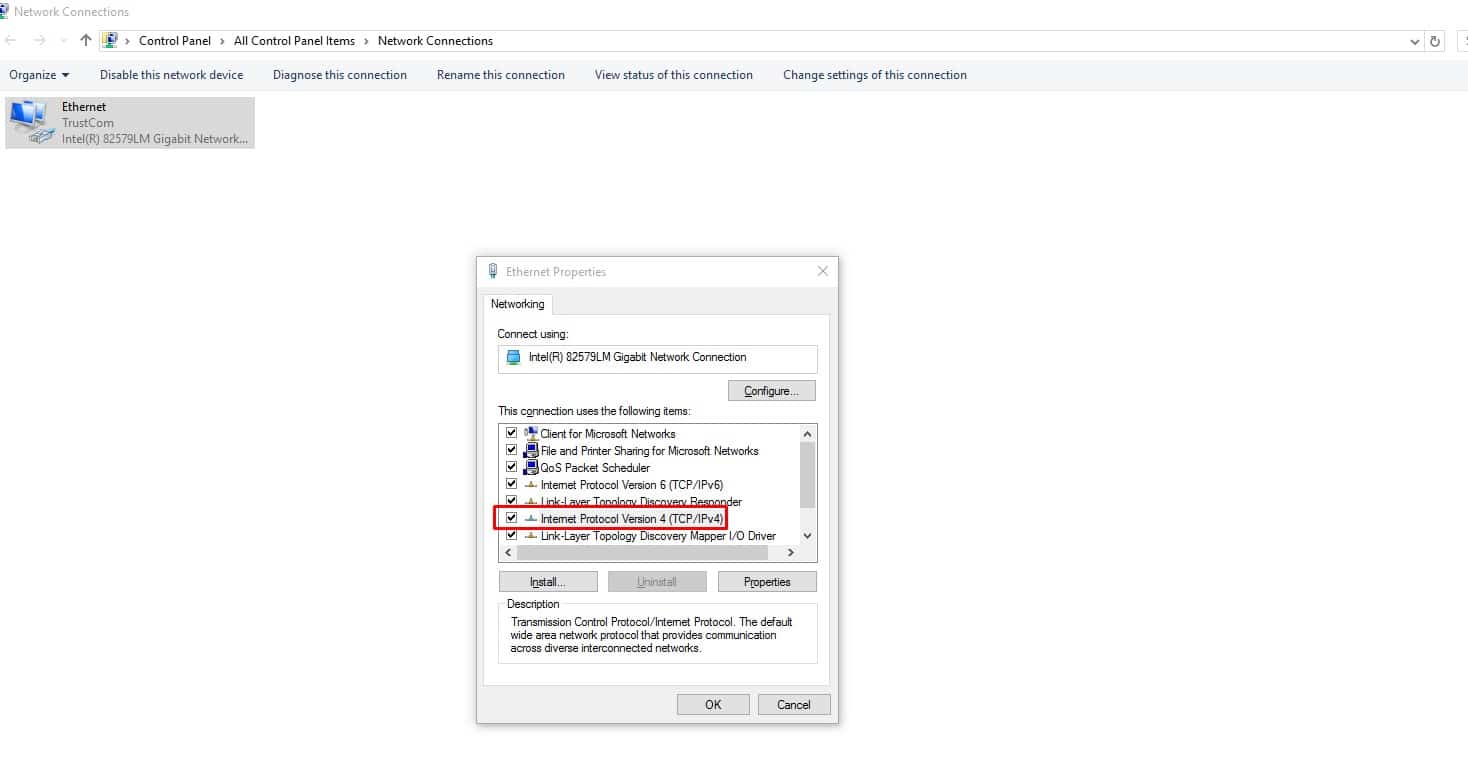Select the Client for Microsoft Networks item
This screenshot has height=776, width=1468.
[x=607, y=434]
